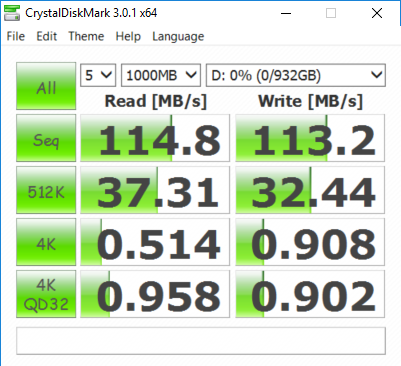This screenshot has height=366, width=401.
Task: Minimize the CrystalDiskMark window
Action: tap(286, 13)
